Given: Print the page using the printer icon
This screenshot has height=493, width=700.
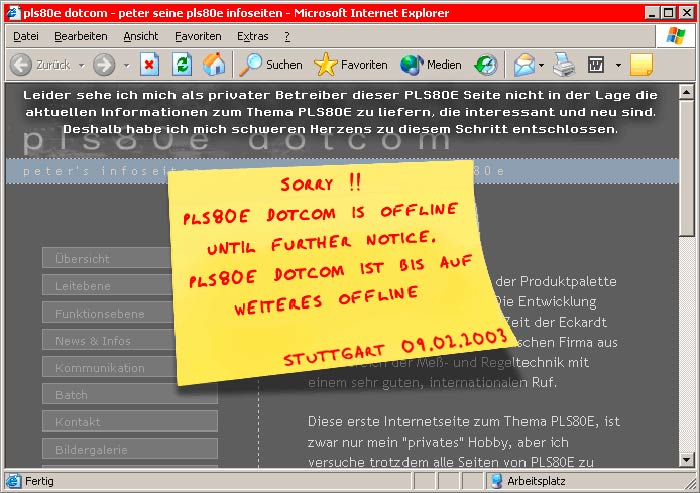Looking at the screenshot, I should click(x=565, y=65).
